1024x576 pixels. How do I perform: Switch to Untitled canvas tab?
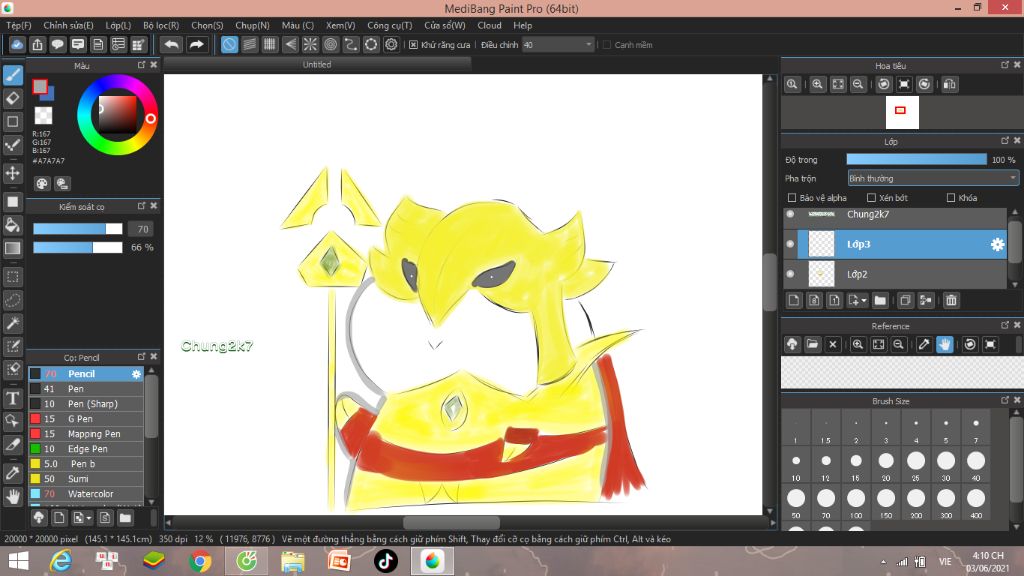point(317,65)
